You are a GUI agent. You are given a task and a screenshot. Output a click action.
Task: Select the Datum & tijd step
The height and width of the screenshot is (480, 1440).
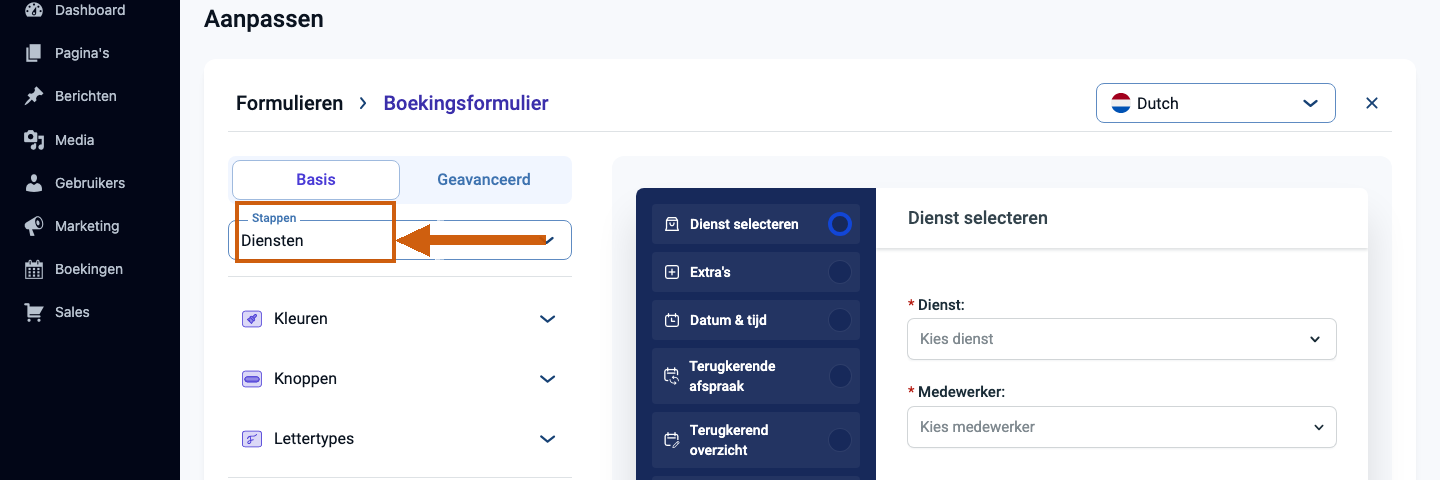click(x=756, y=320)
